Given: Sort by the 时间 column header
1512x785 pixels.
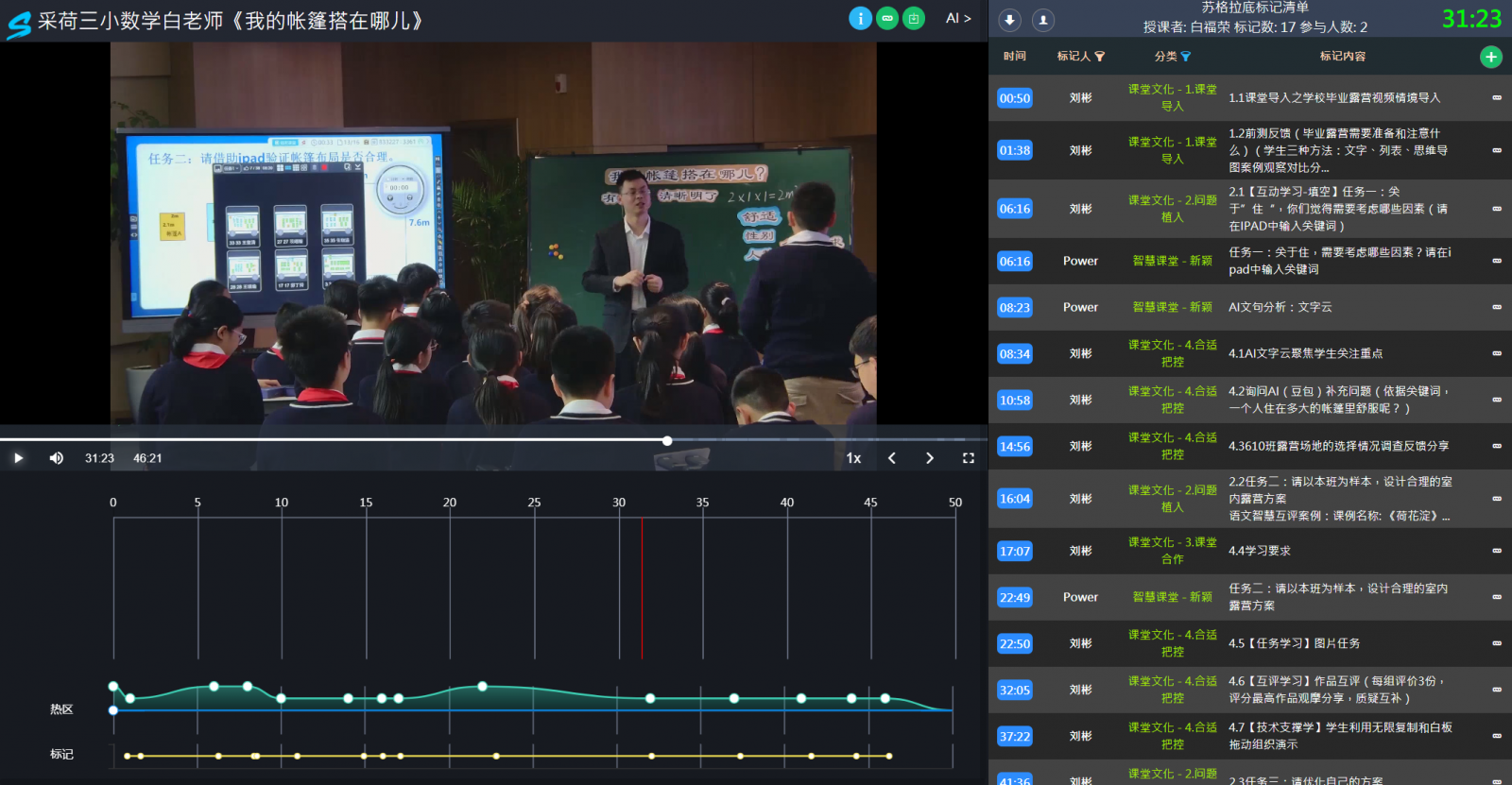Looking at the screenshot, I should click(x=1015, y=57).
